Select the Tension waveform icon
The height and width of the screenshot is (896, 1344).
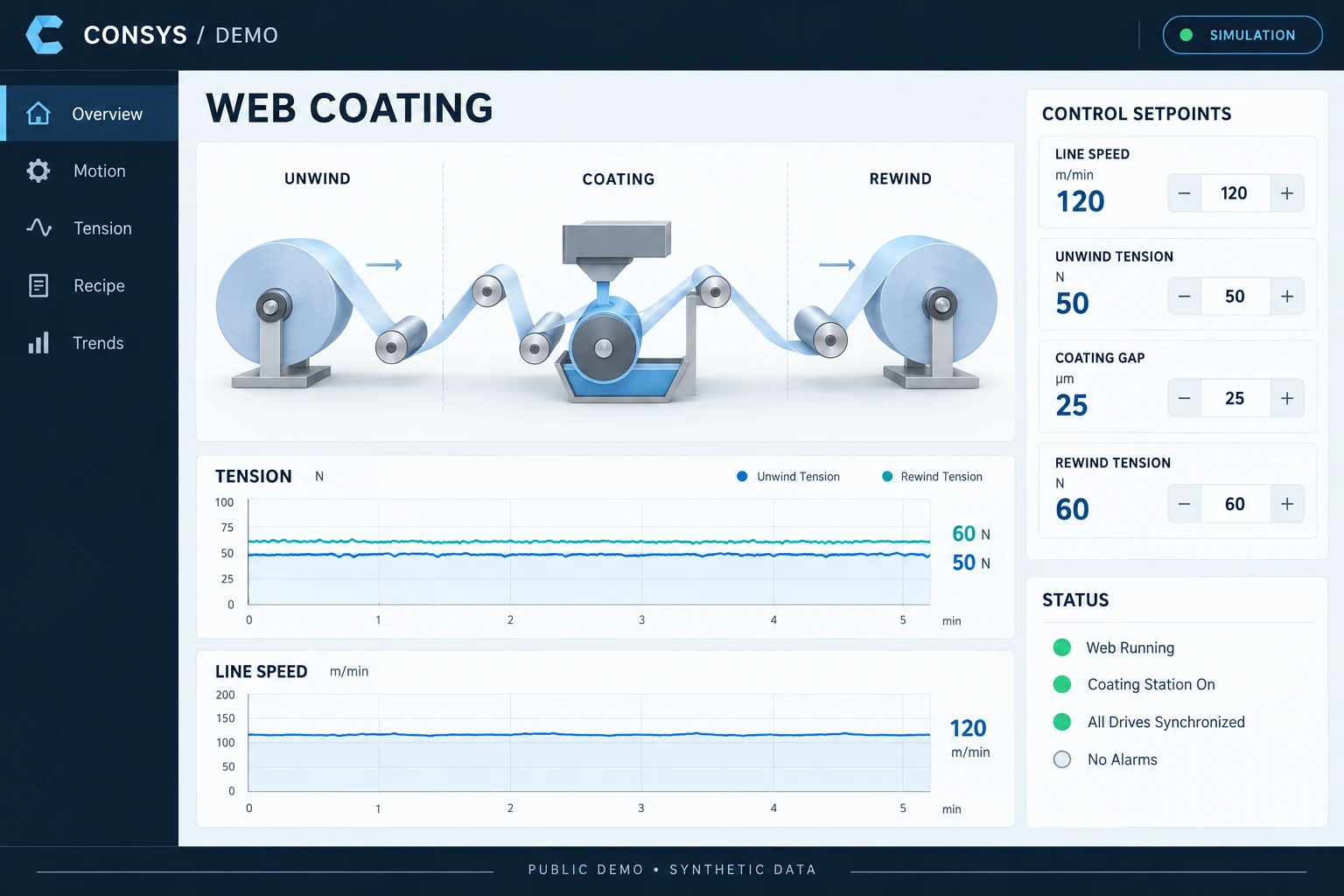click(38, 227)
